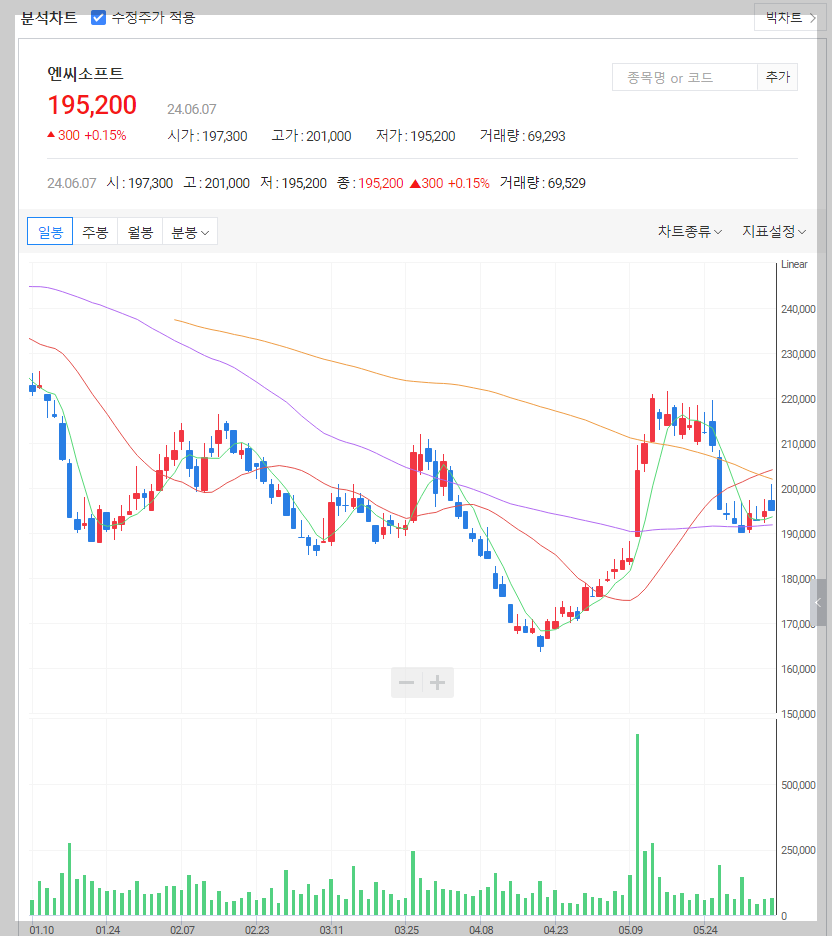
Task: Click the 01.10 date axis label
Action: (x=42, y=930)
